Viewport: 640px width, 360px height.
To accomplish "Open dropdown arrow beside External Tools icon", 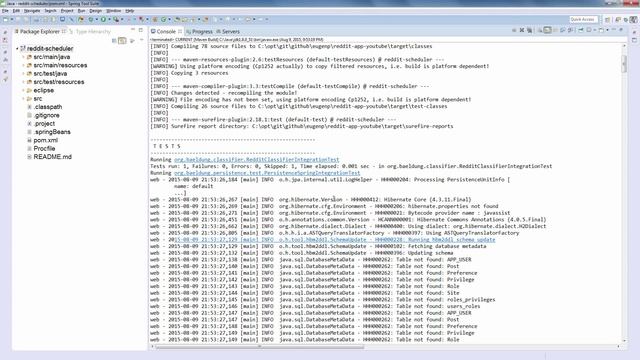I will [x=122, y=19].
